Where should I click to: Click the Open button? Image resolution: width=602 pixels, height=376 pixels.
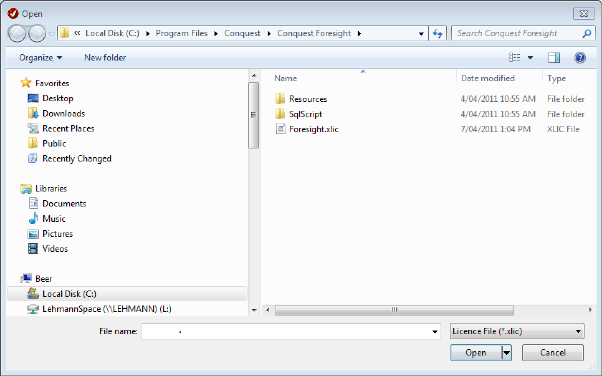click(x=476, y=353)
